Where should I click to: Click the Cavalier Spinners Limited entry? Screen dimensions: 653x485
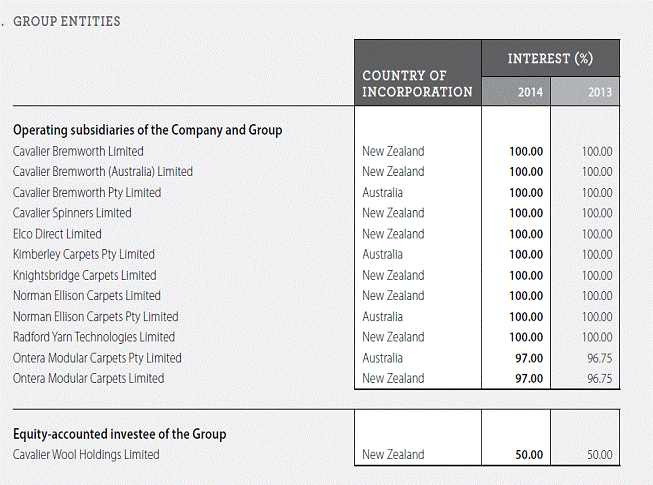click(x=72, y=213)
